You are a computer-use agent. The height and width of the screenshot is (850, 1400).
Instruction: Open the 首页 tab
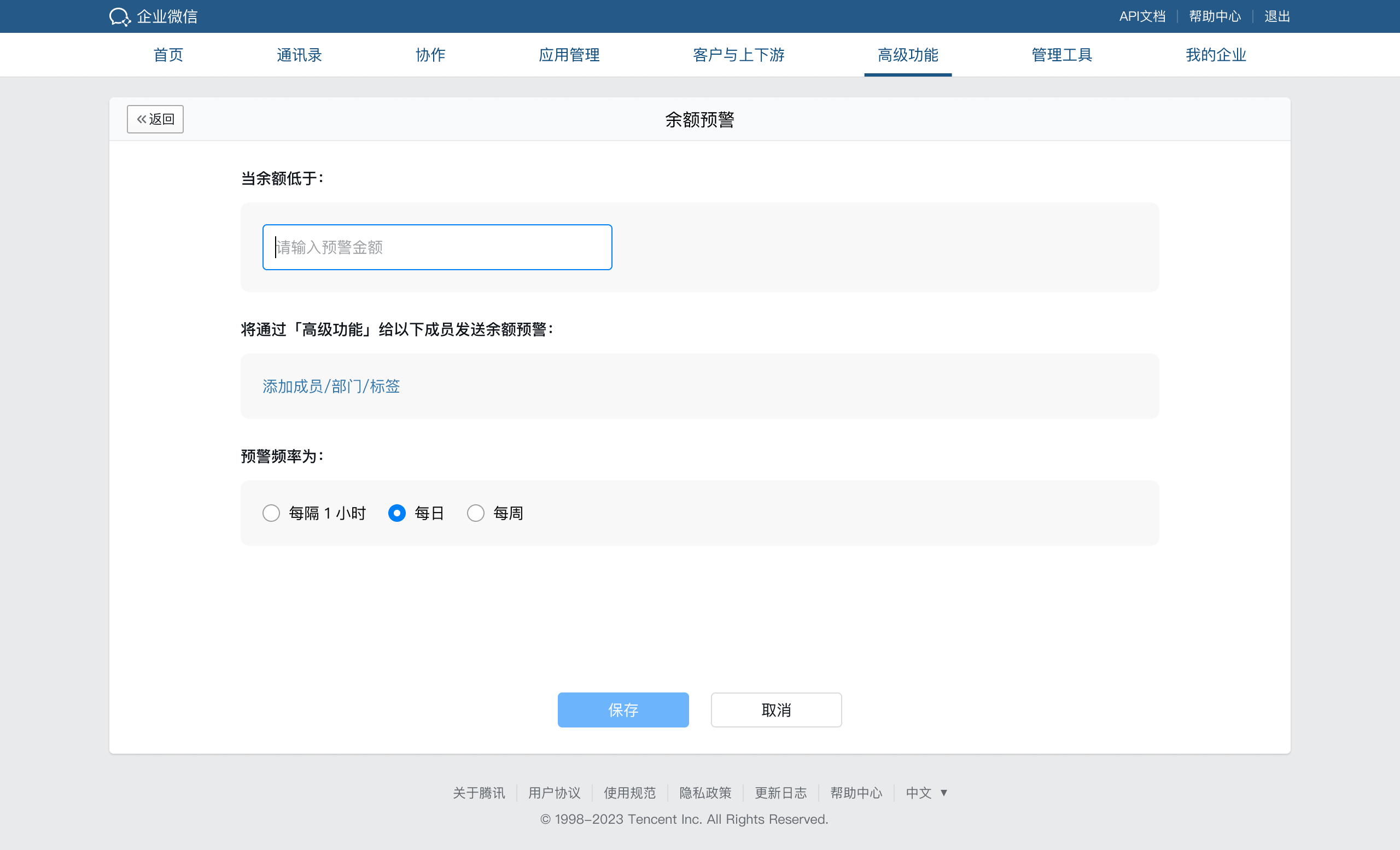(x=168, y=55)
